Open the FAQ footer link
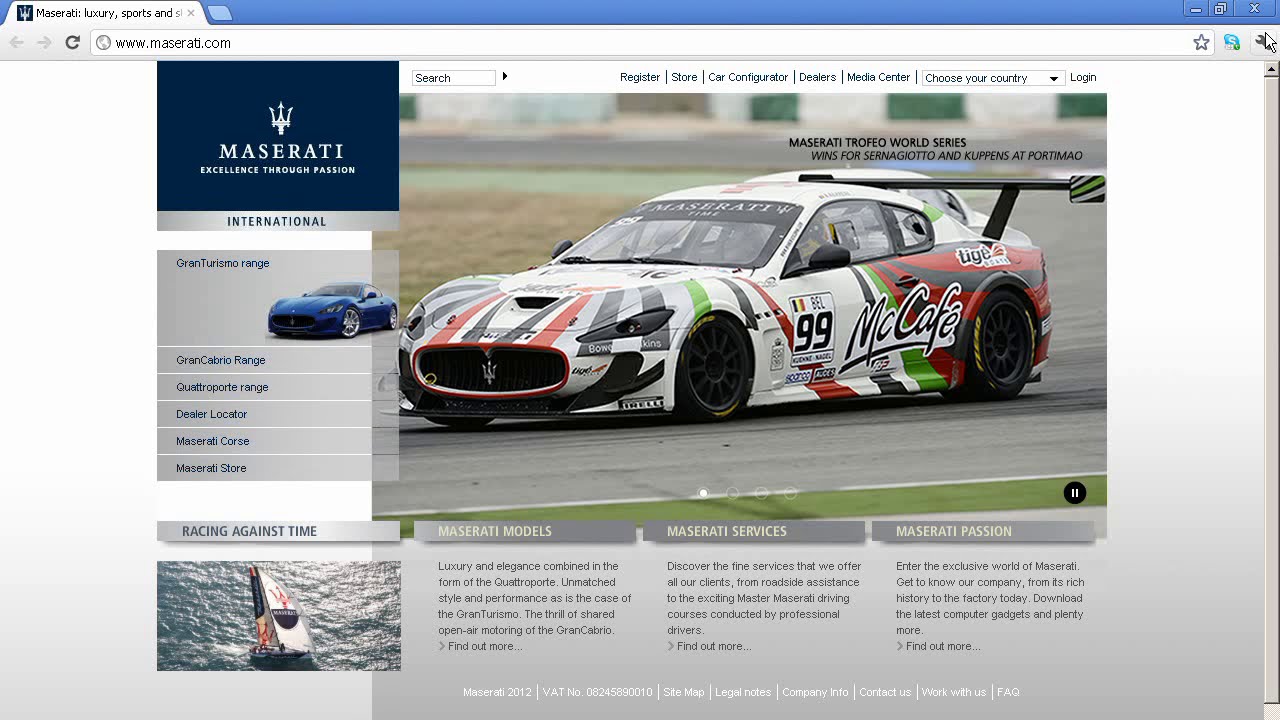The height and width of the screenshot is (720, 1280). tap(1008, 692)
